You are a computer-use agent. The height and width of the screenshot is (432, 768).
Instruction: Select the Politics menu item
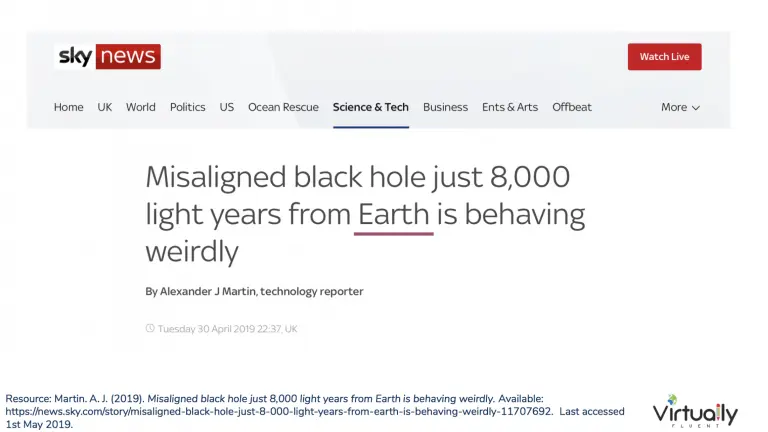(188, 107)
